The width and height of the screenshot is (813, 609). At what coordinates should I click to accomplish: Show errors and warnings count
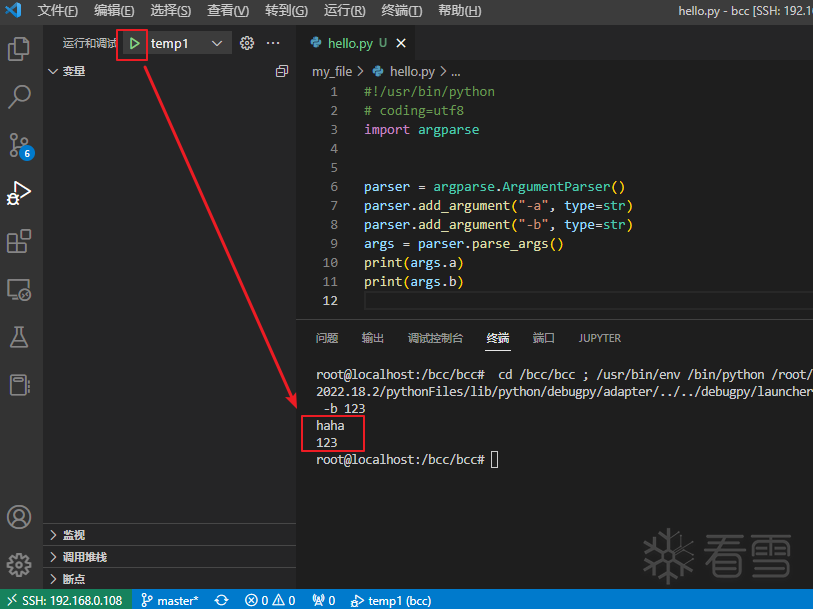click(270, 600)
